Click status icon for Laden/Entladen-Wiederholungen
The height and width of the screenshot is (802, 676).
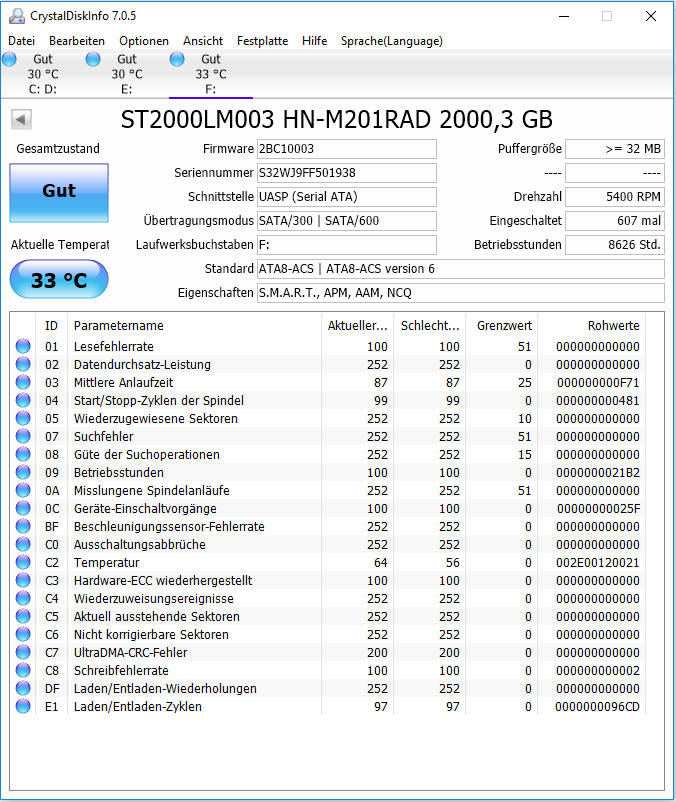tap(23, 688)
